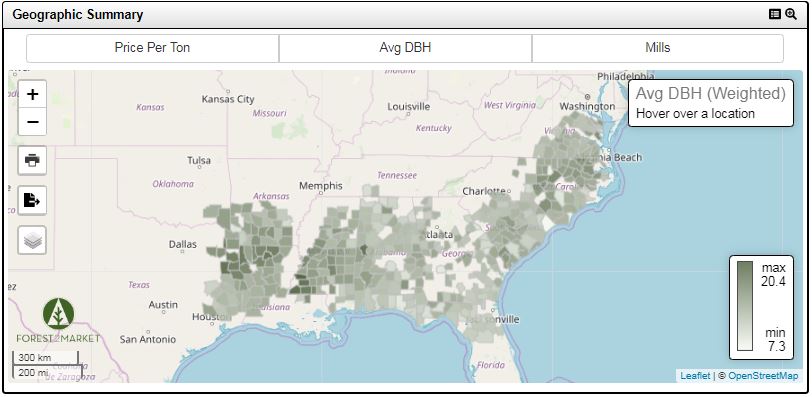This screenshot has width=812, height=397.
Task: Click the Kansas City label
Action: 228,99
